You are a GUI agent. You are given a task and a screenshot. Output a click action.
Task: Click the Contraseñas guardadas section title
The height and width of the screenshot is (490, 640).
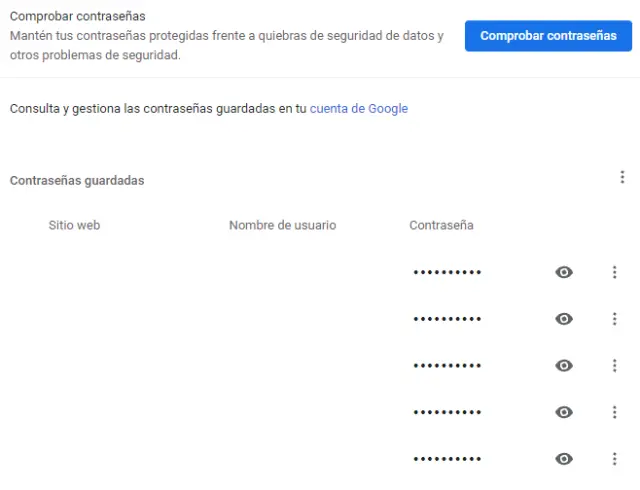coord(77,180)
